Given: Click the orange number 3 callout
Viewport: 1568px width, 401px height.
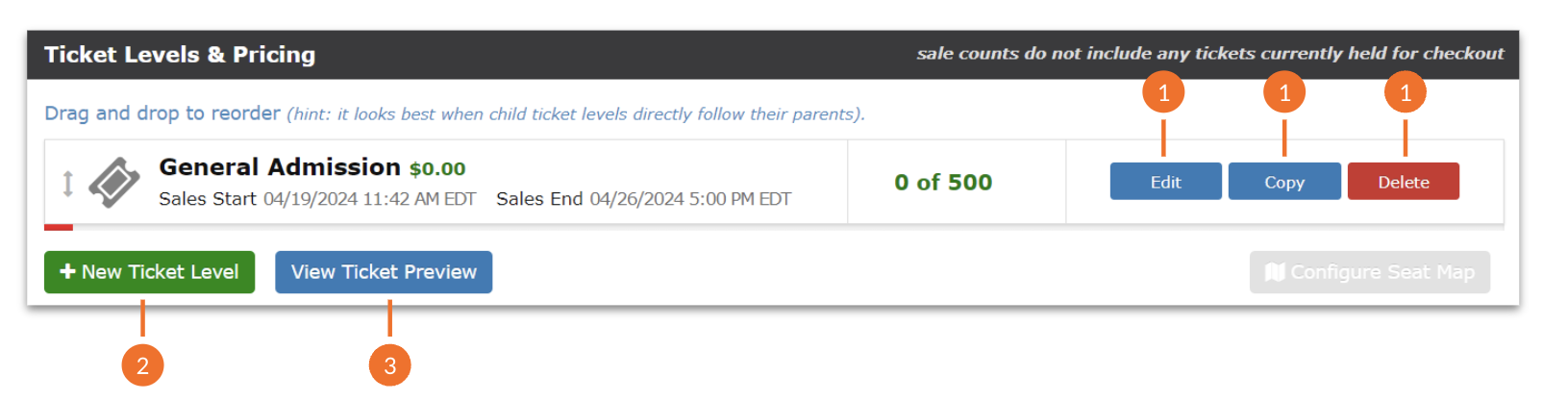Looking at the screenshot, I should pos(389,365).
